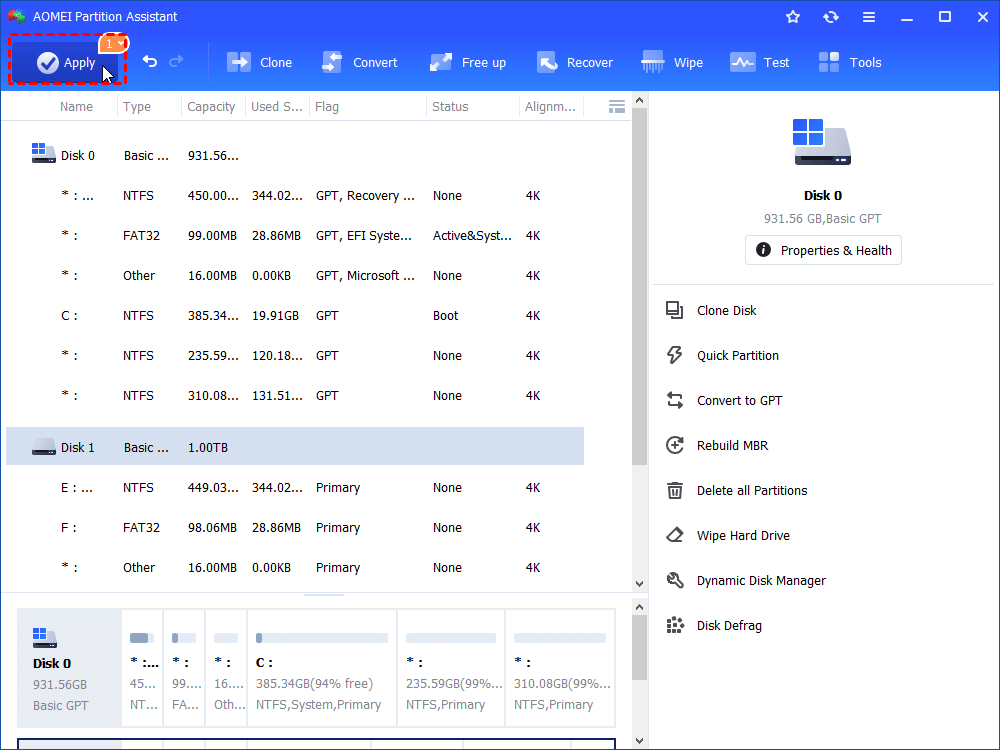Click the disk map scrollbar up arrow

[x=640, y=607]
